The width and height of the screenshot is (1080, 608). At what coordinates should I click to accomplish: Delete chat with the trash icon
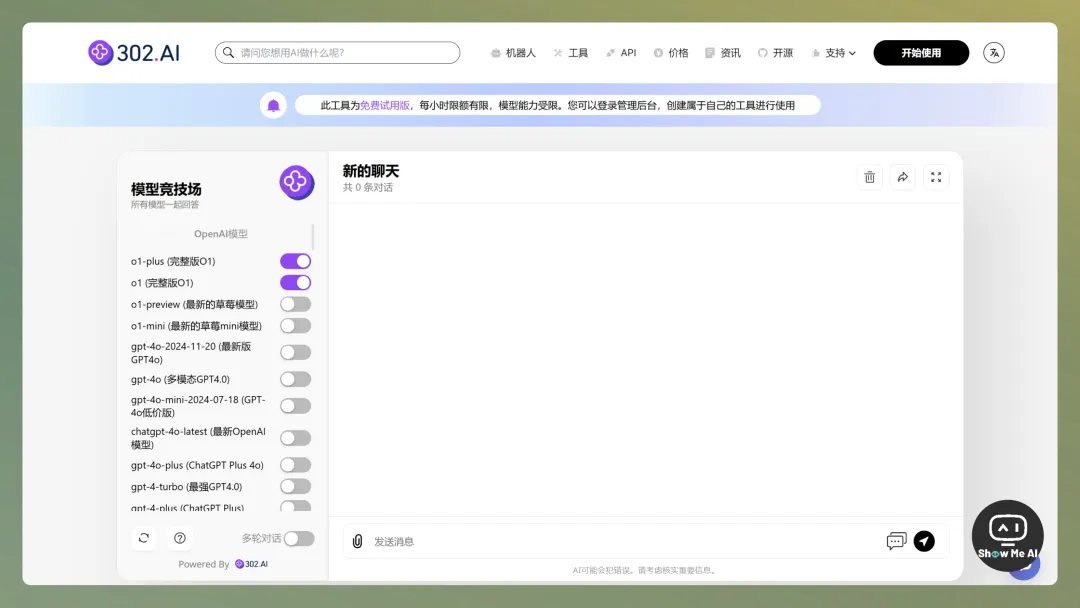click(869, 177)
